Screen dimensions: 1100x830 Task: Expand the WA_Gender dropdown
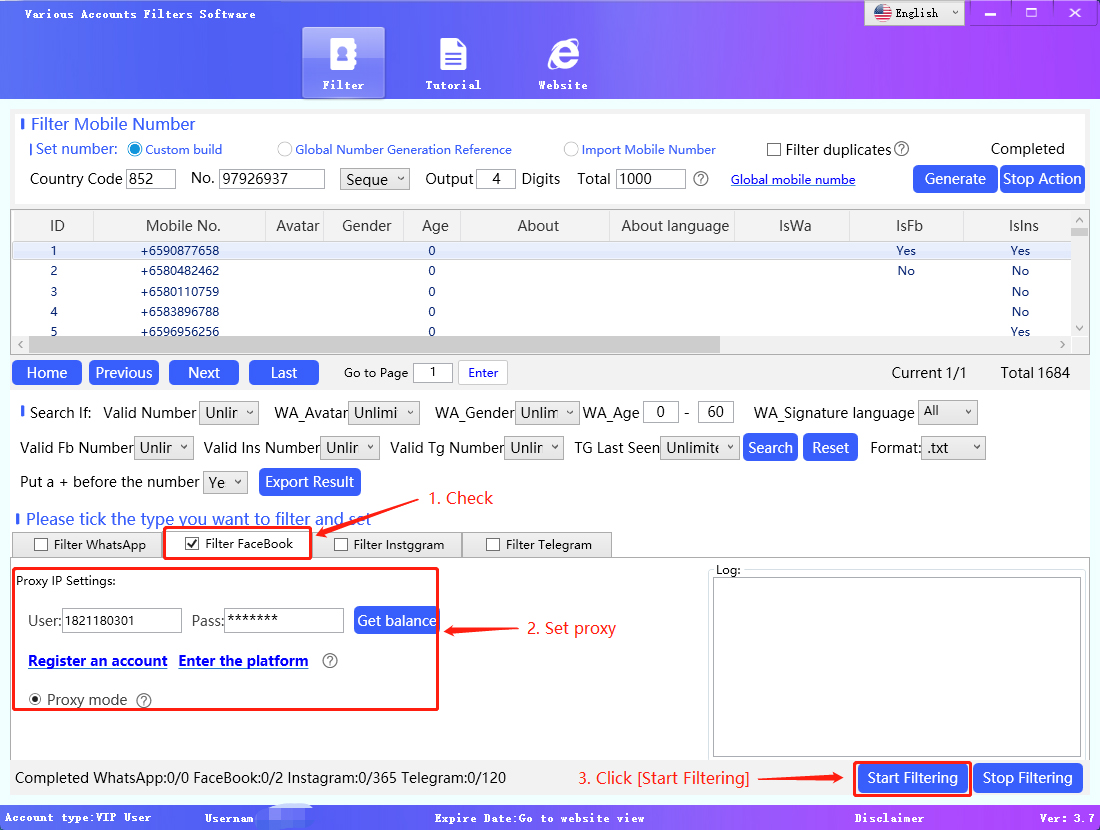click(546, 413)
